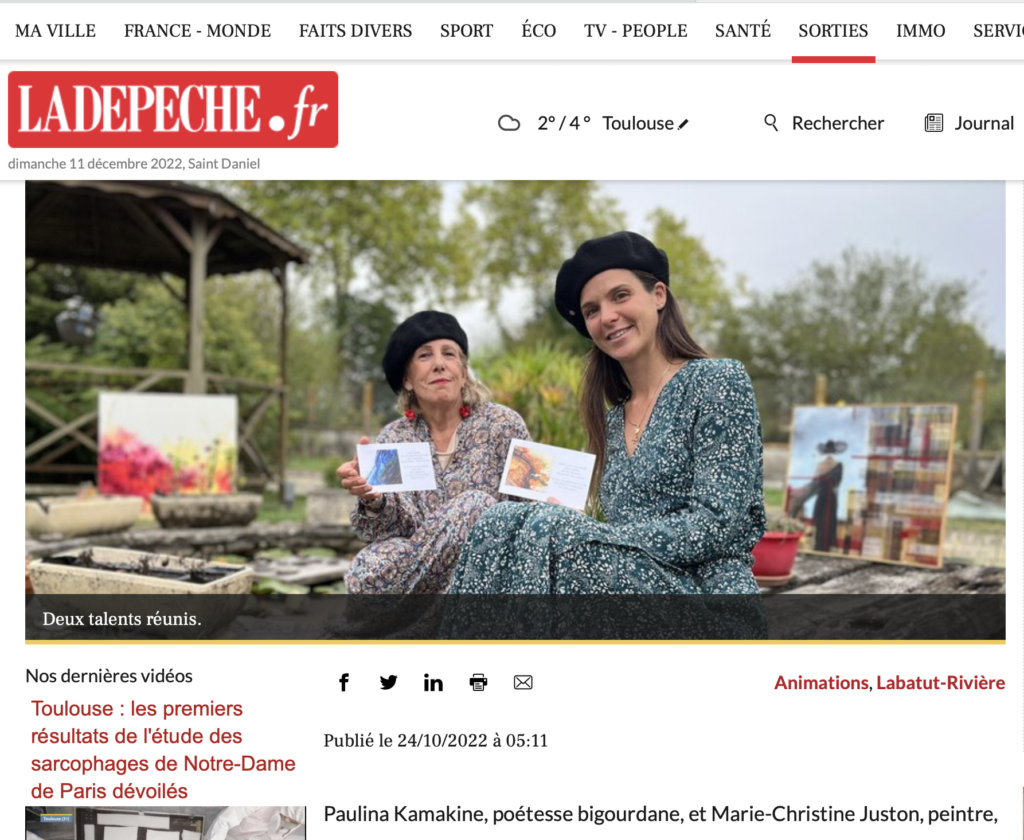Viewport: 1024px width, 840px height.
Task: Click the LADEPECHE.fr logo
Action: pos(173,109)
